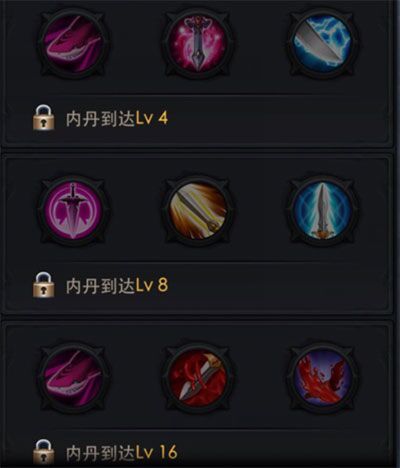Screen dimensions: 400x468
Task: Click the padlock beside 内丹到达Lv 4
Action: [44, 117]
